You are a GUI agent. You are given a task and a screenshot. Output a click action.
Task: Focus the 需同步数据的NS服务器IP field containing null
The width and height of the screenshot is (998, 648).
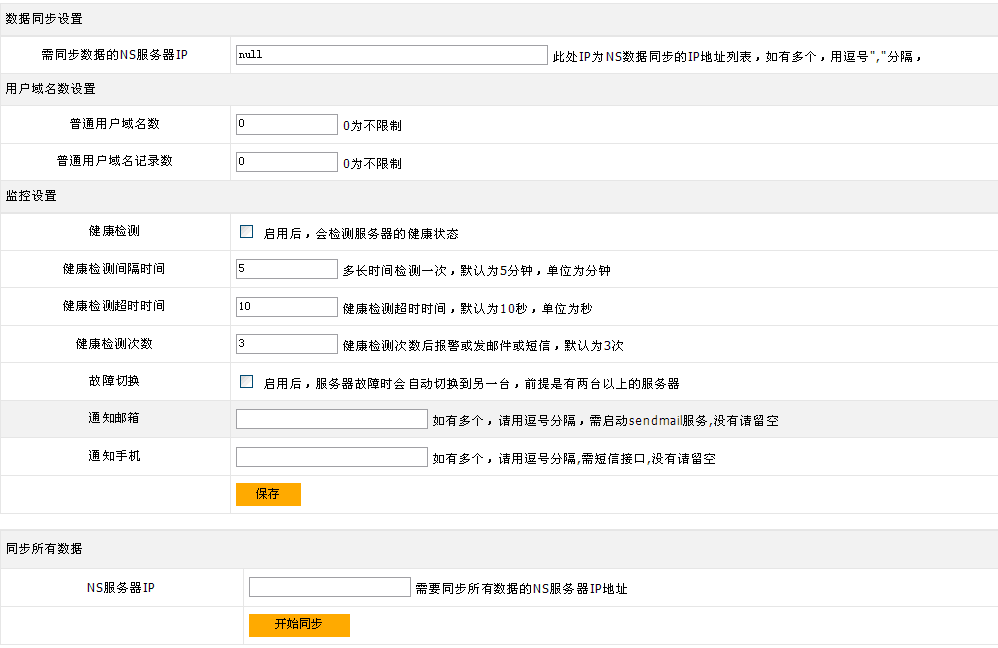[x=391, y=55]
